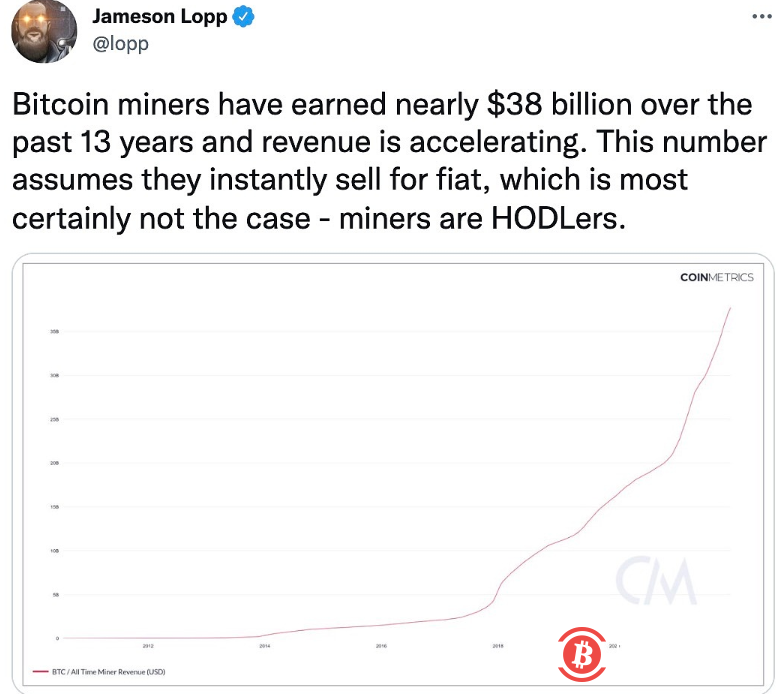Click the blue verified badge
The height and width of the screenshot is (694, 776).
click(243, 17)
